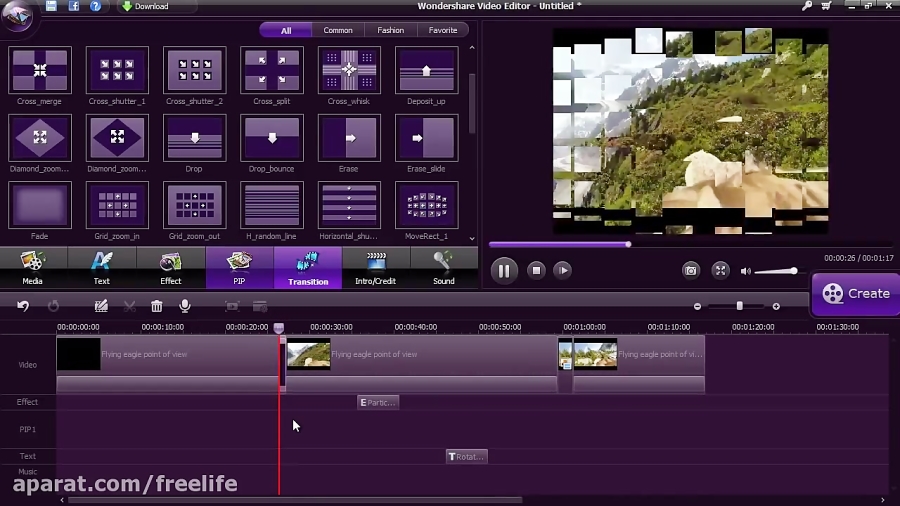Mute the preview volume speaker icon
The height and width of the screenshot is (506, 900).
coord(745,271)
